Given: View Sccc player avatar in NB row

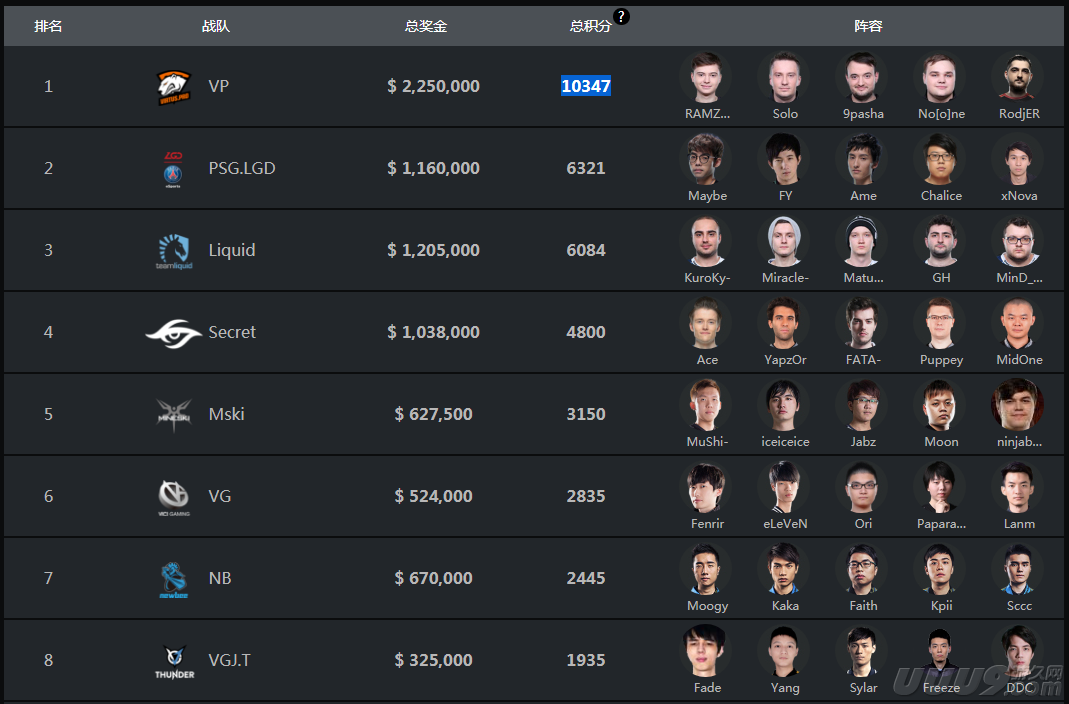Looking at the screenshot, I should coord(1019,569).
